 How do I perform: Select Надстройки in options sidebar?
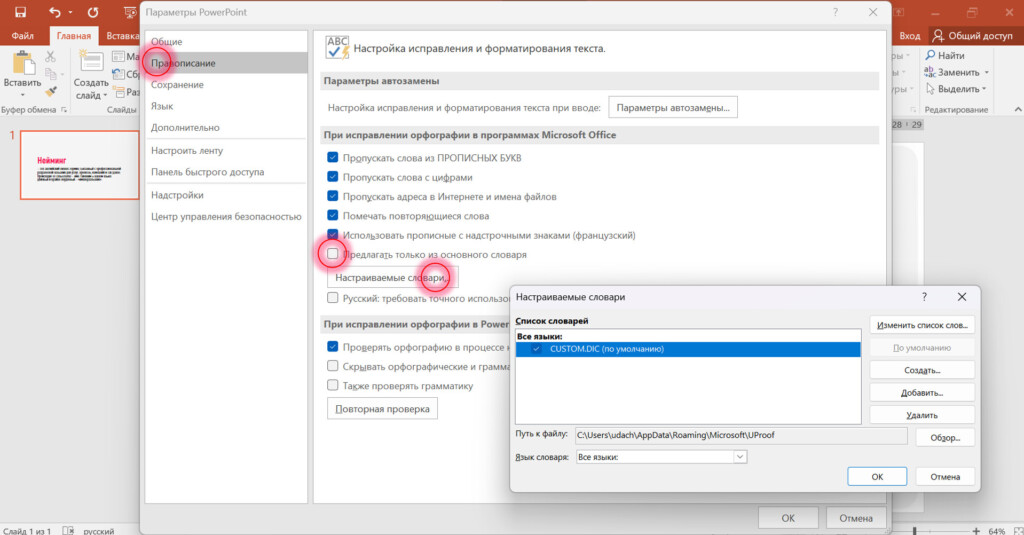tap(226, 195)
